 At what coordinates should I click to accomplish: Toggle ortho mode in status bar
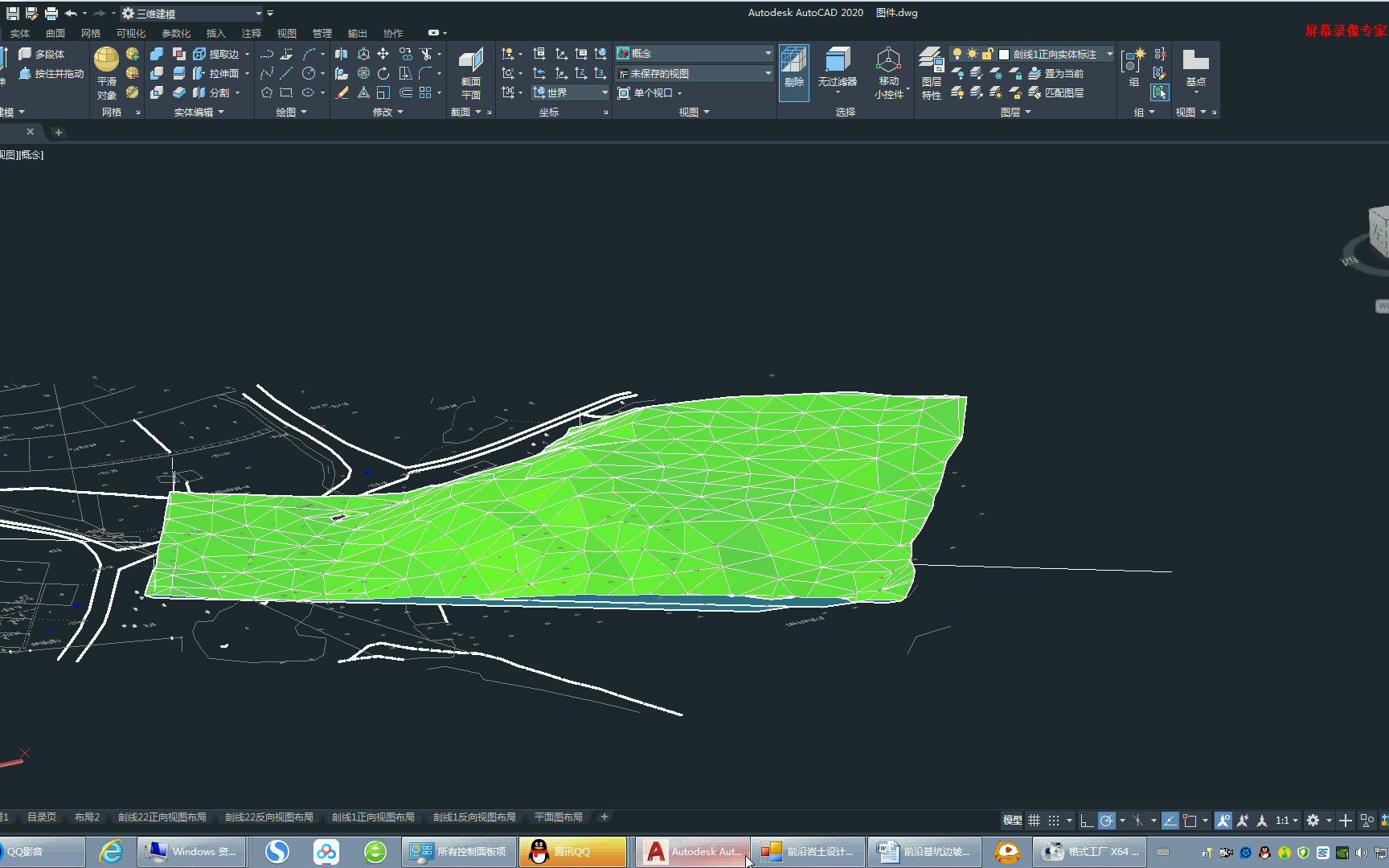click(x=1086, y=821)
